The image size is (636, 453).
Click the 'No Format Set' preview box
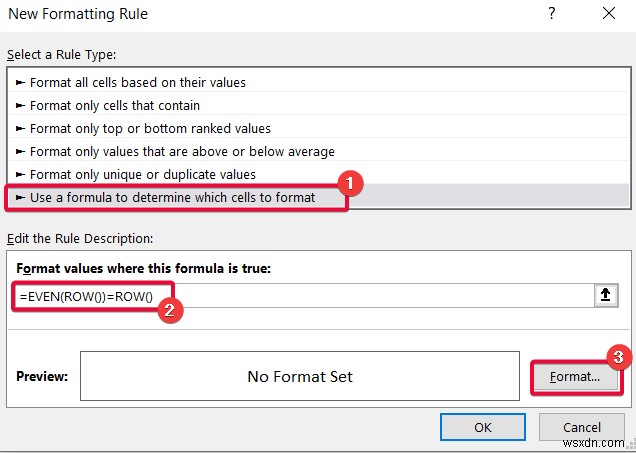(x=300, y=377)
